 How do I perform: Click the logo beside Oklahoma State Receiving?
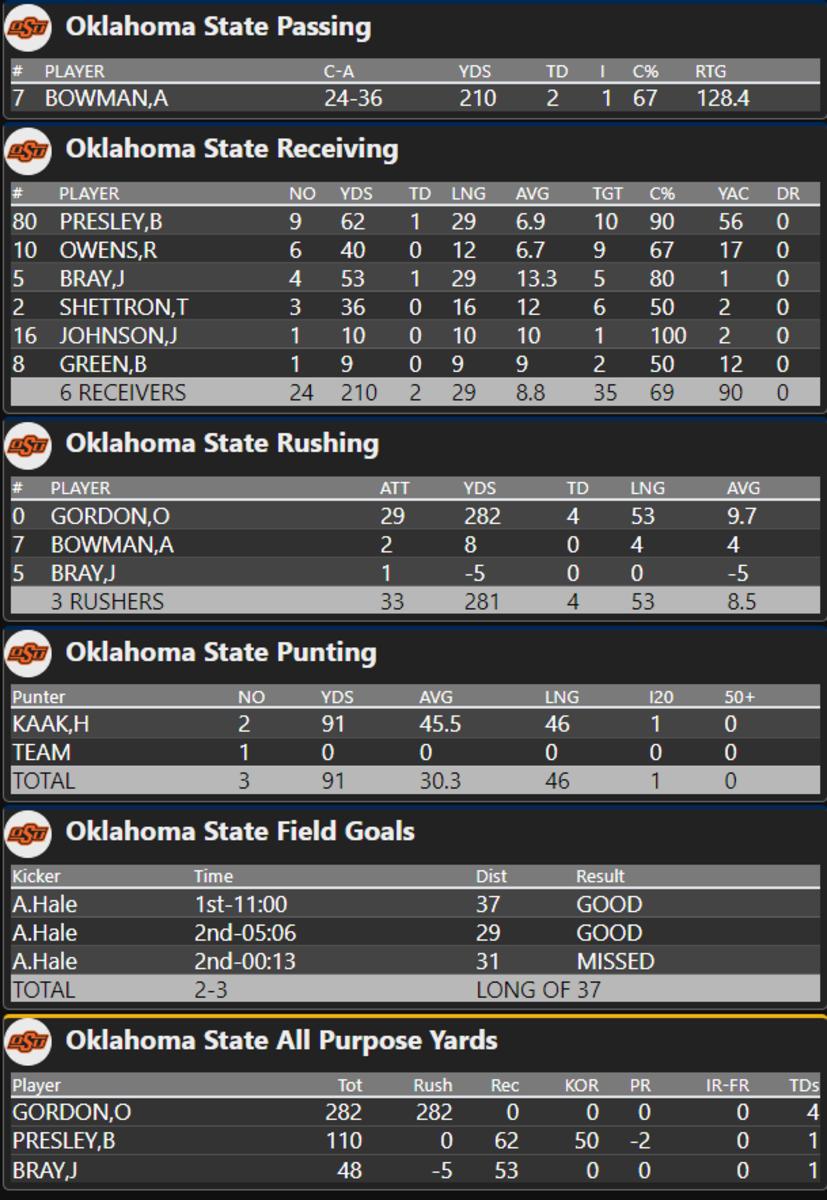28,150
